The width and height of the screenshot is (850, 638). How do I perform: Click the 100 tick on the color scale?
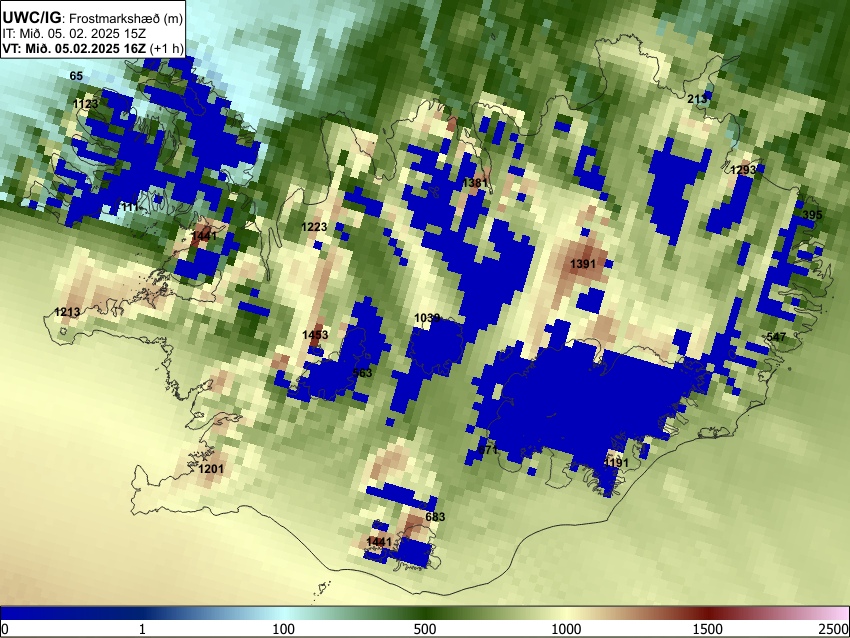tap(284, 629)
